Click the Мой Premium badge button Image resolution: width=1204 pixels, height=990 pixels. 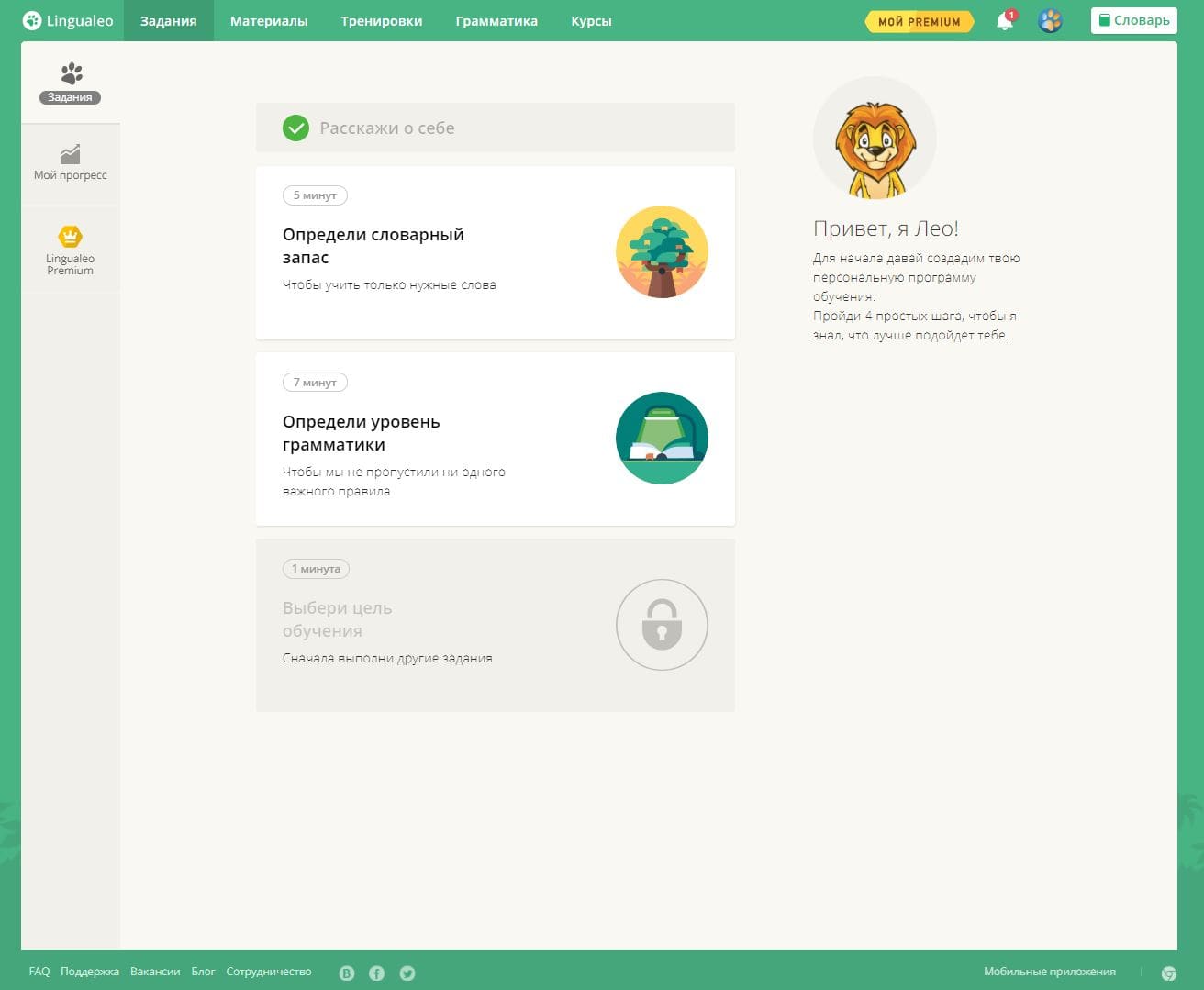[920, 21]
